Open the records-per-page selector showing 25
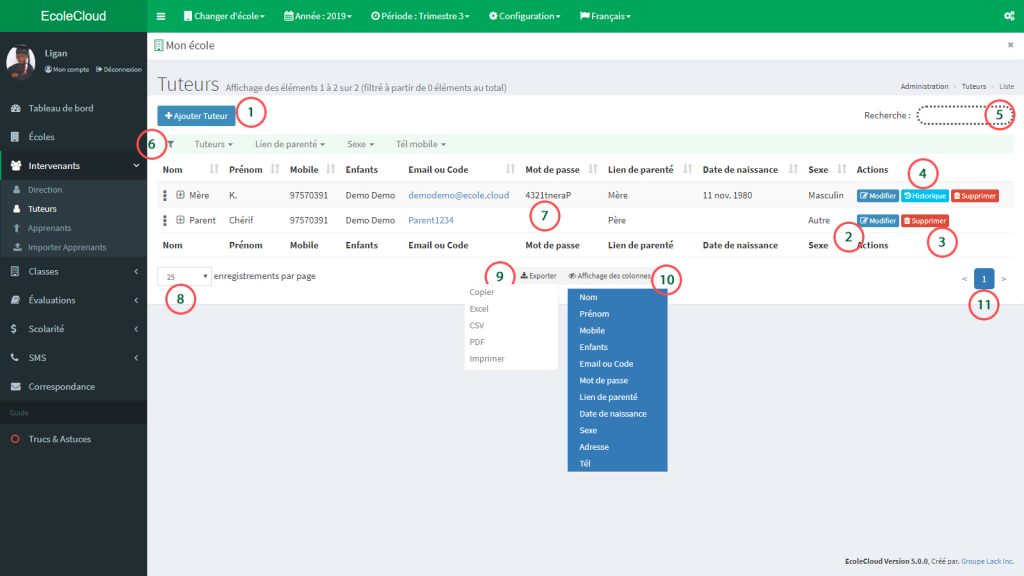Viewport: 1024px width, 576px height. click(183, 275)
